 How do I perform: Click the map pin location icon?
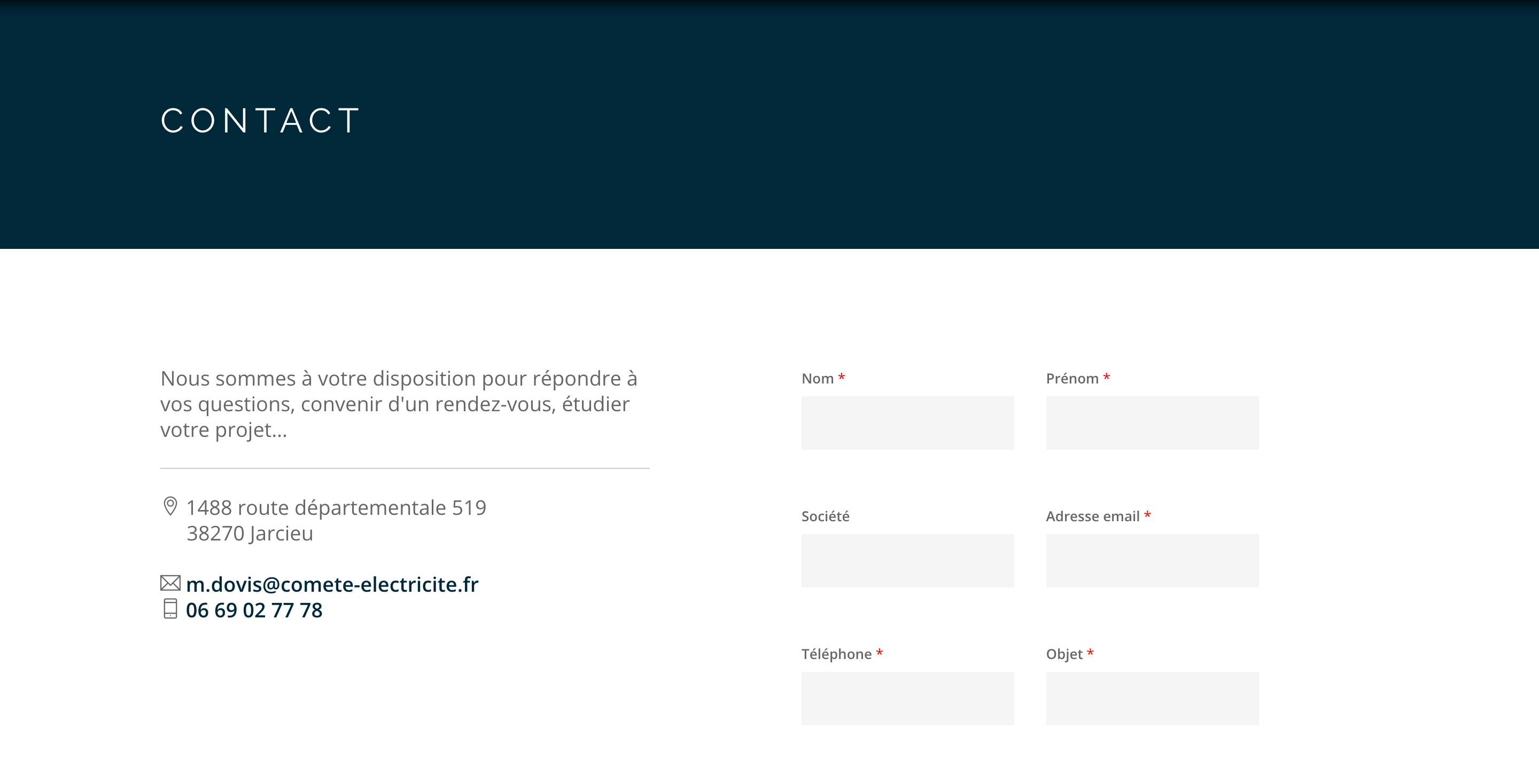(x=170, y=506)
